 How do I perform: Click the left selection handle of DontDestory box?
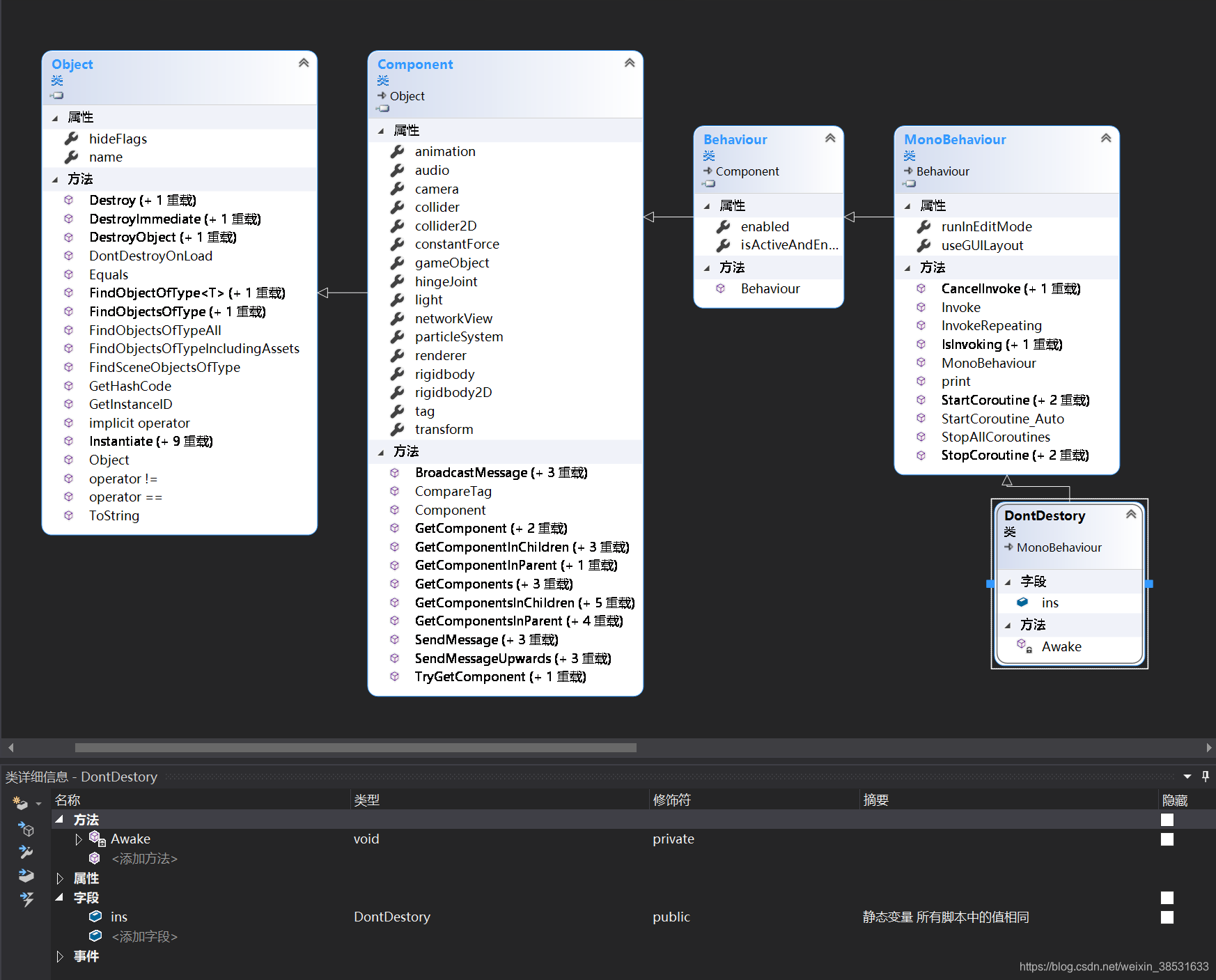pyautogui.click(x=990, y=584)
